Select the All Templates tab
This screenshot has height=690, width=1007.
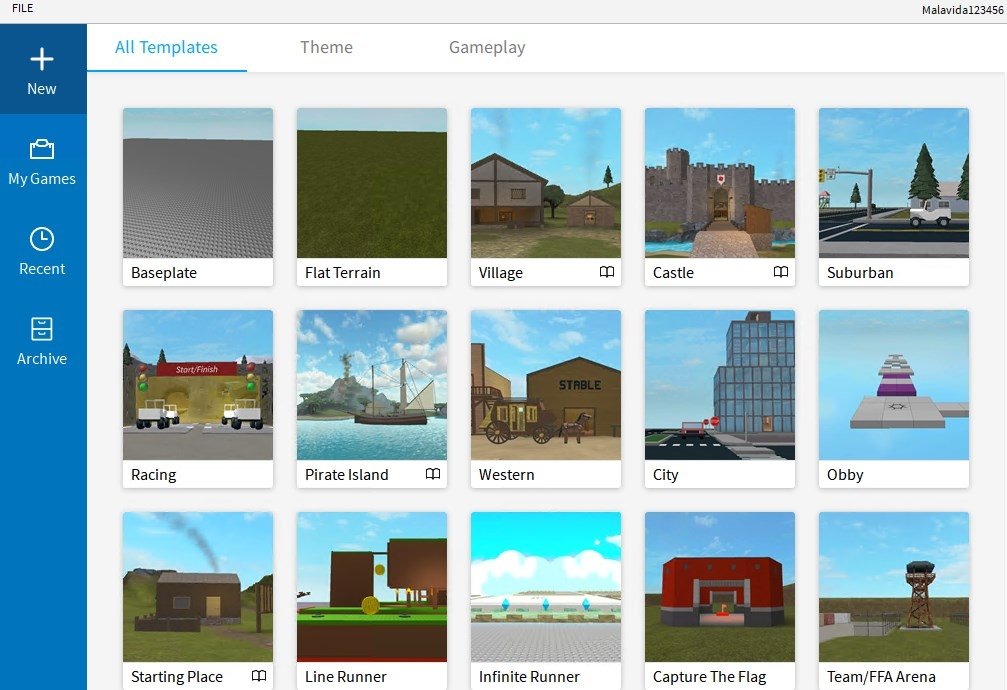pos(166,47)
